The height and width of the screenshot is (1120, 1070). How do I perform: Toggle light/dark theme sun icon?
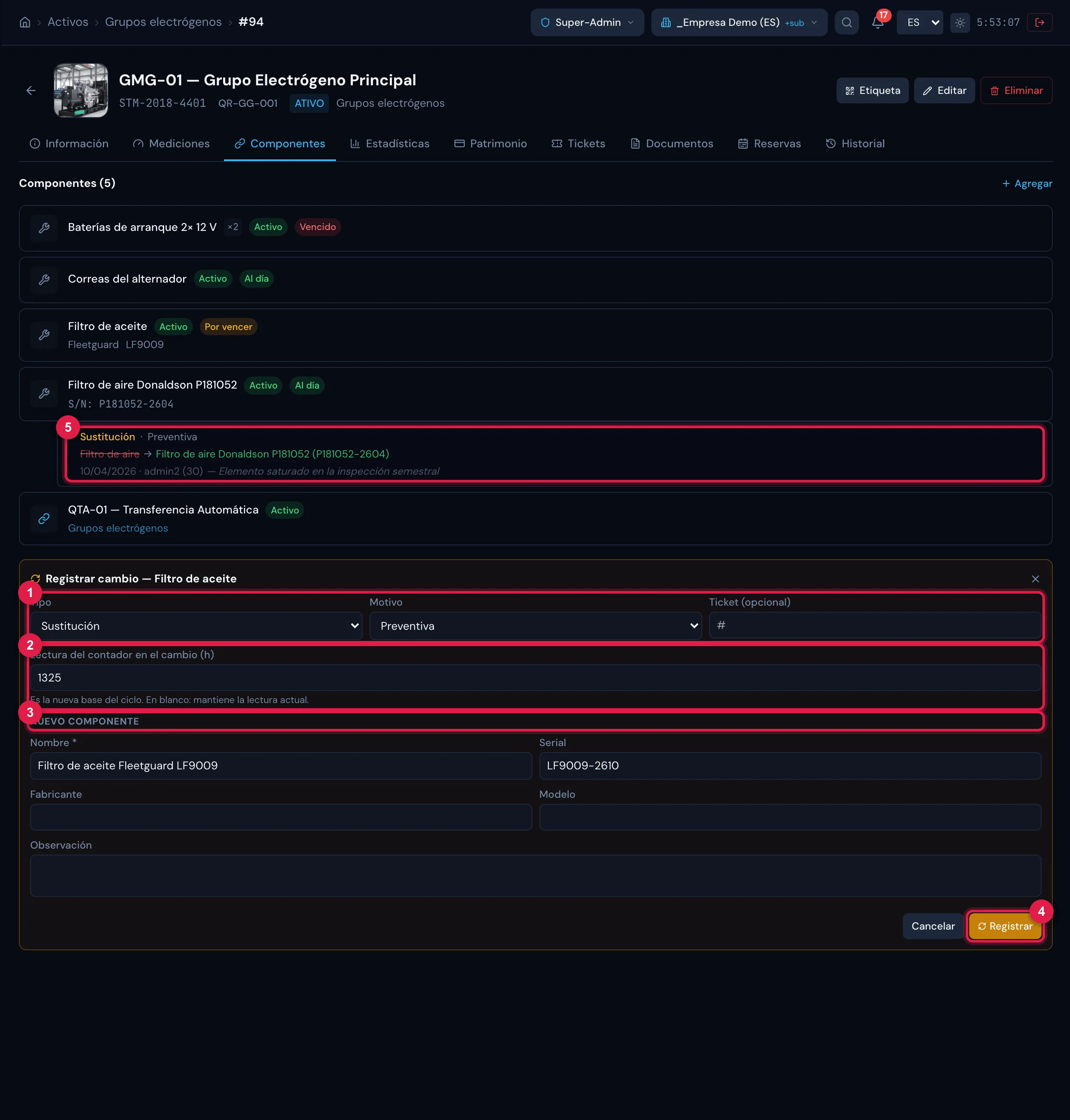click(960, 22)
